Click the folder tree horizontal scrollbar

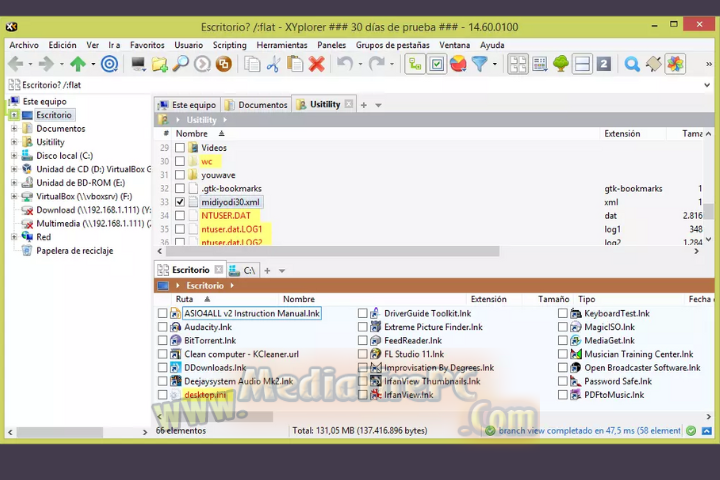pyautogui.click(x=60, y=432)
